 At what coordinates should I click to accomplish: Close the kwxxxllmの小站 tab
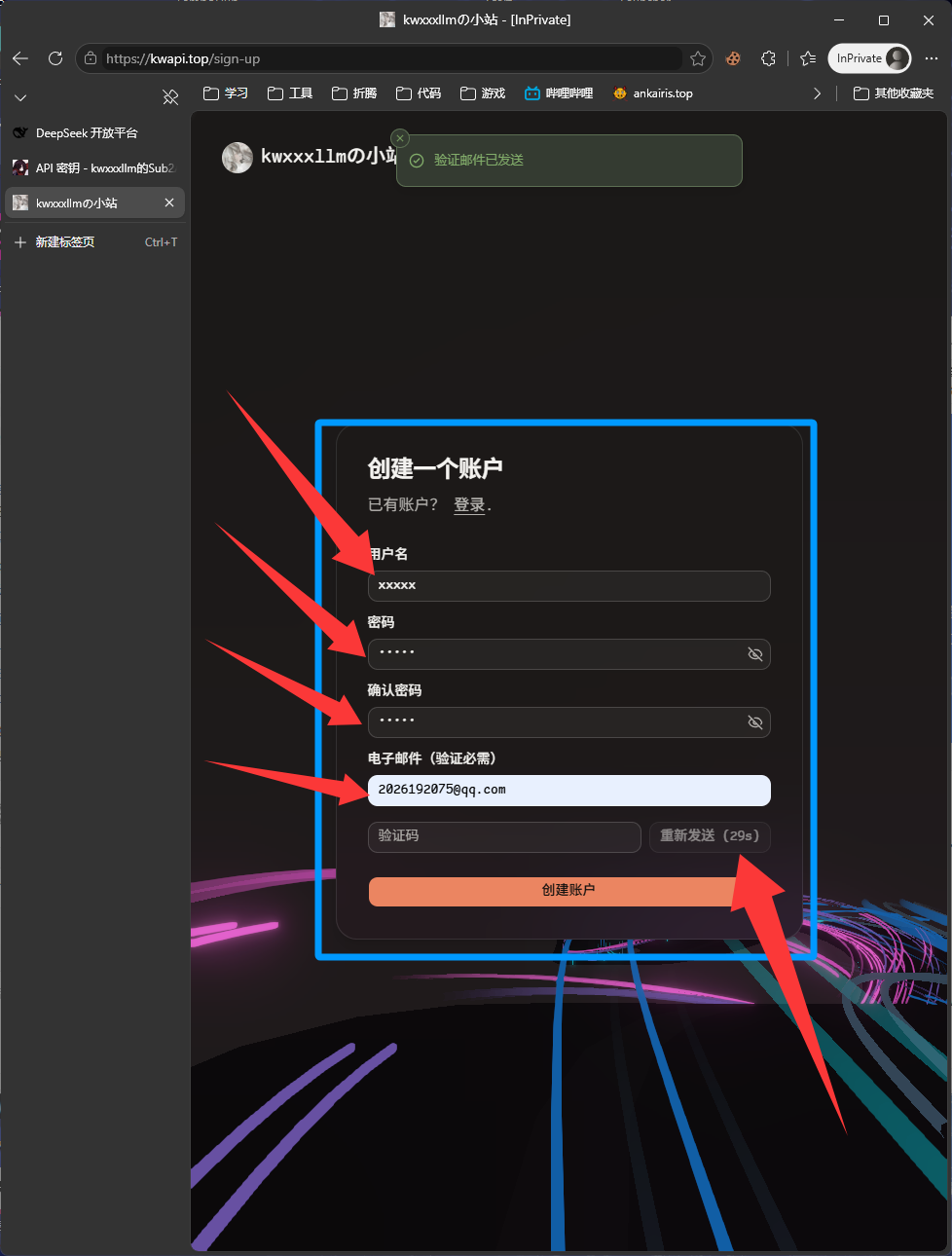169,203
